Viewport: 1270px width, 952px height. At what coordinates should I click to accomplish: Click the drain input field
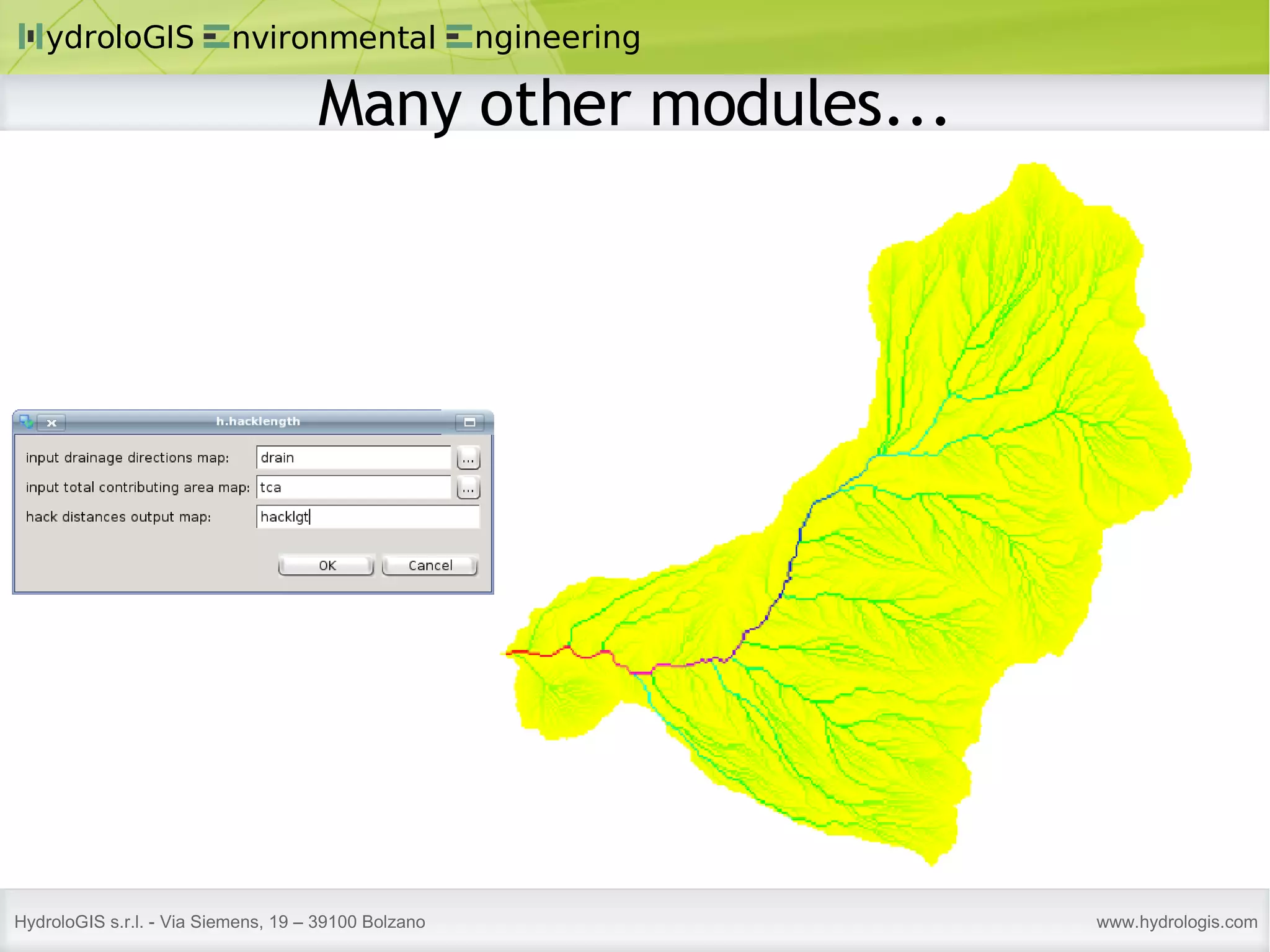tap(353, 458)
